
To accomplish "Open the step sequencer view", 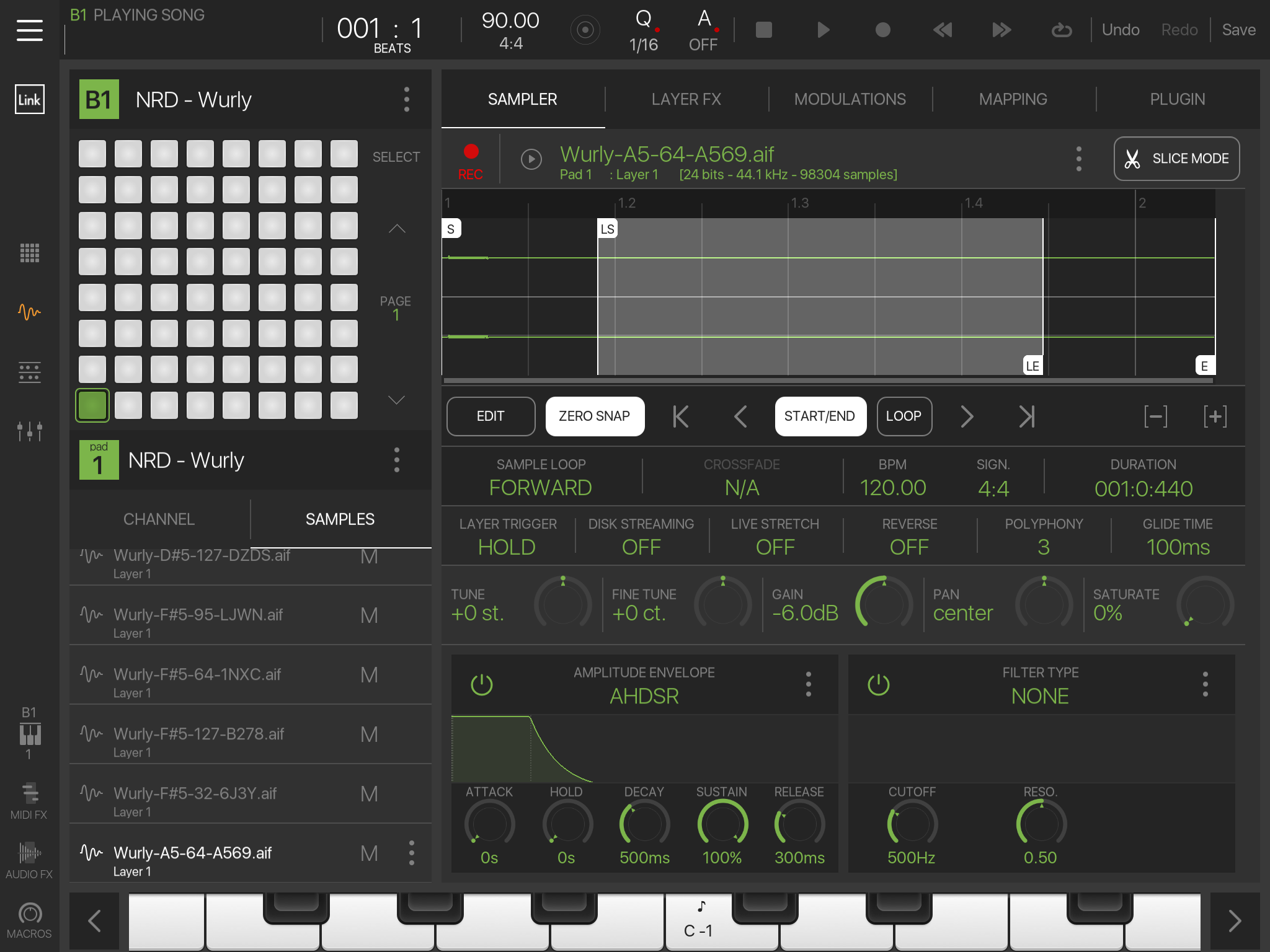I will tap(30, 372).
